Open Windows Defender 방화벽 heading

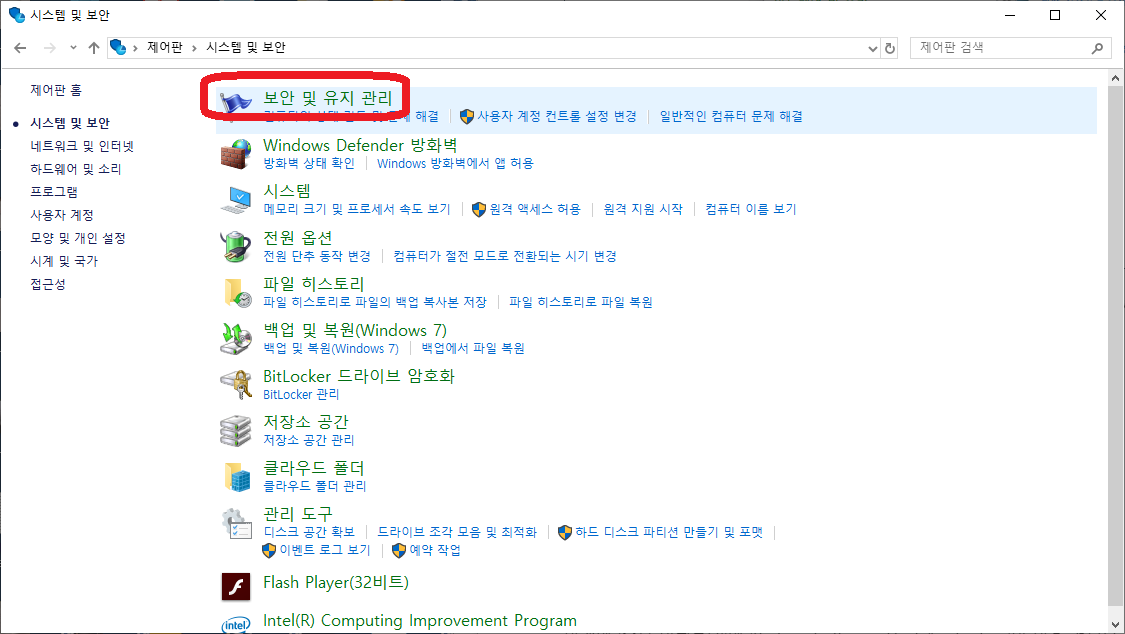coord(360,145)
